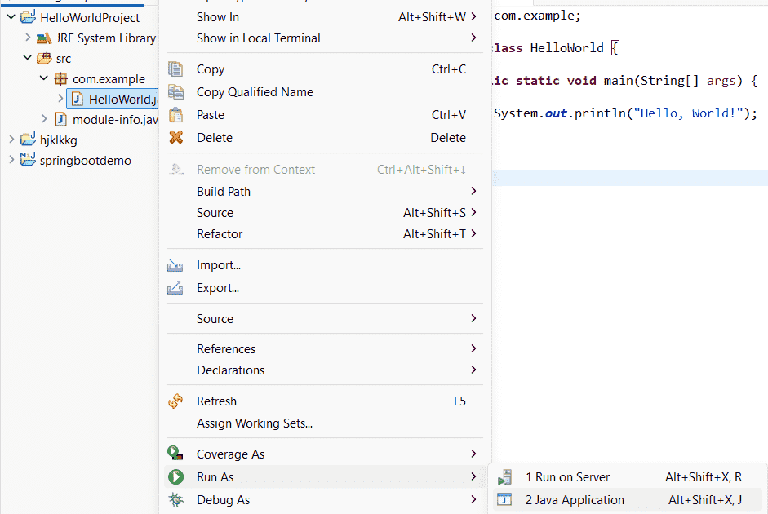
Task: Choose Assign Working Sets... entry
Action: point(324,423)
